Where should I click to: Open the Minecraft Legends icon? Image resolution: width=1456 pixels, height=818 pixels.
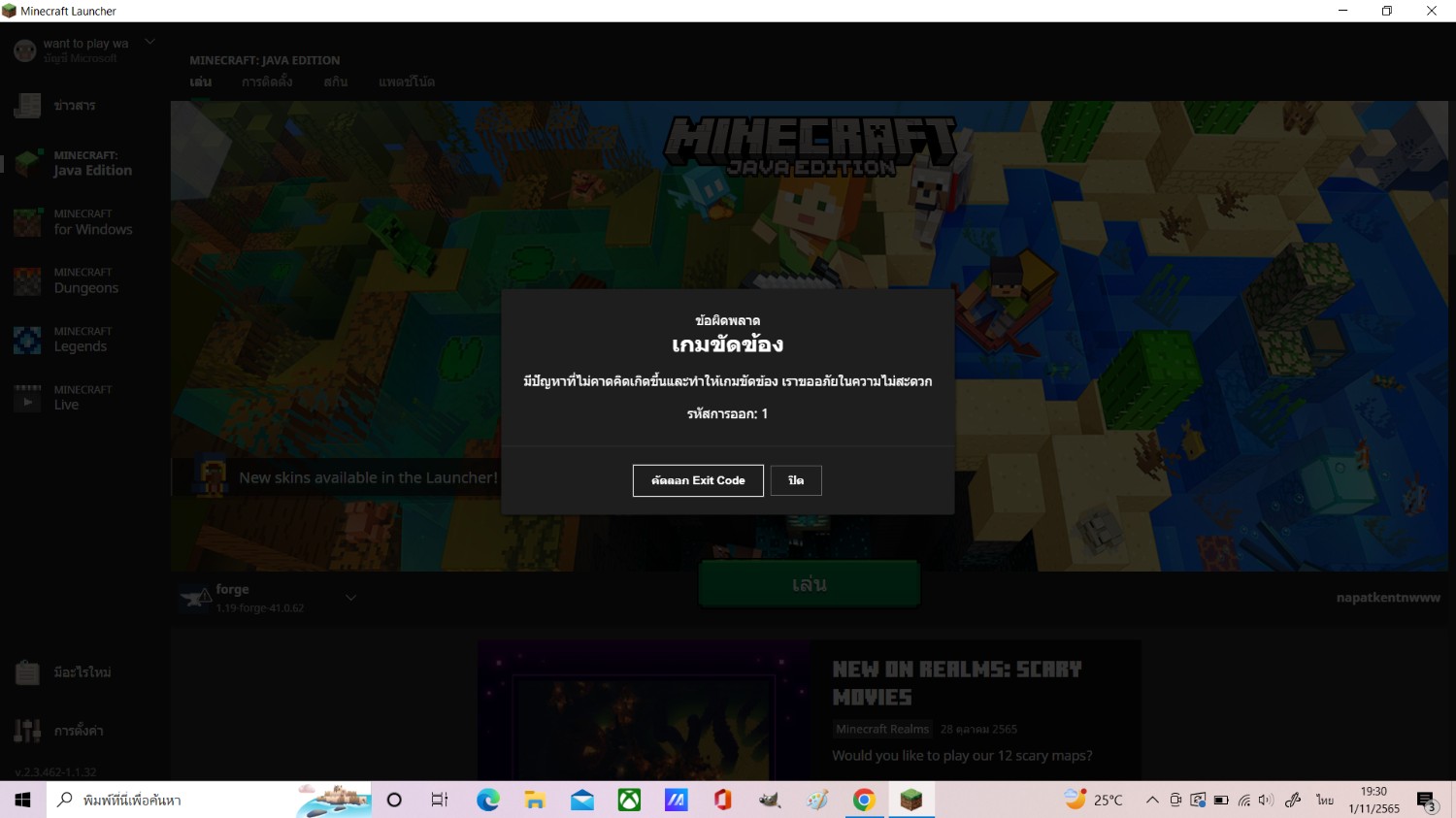(27, 340)
